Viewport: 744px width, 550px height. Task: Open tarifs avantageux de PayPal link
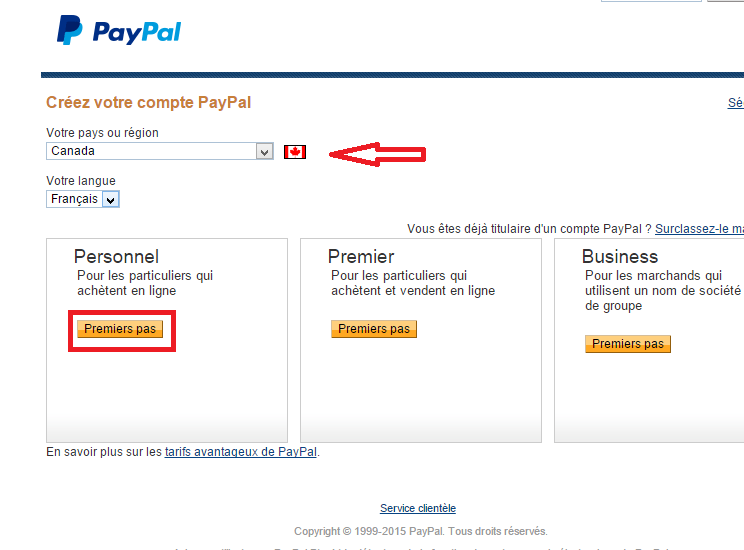(241, 452)
